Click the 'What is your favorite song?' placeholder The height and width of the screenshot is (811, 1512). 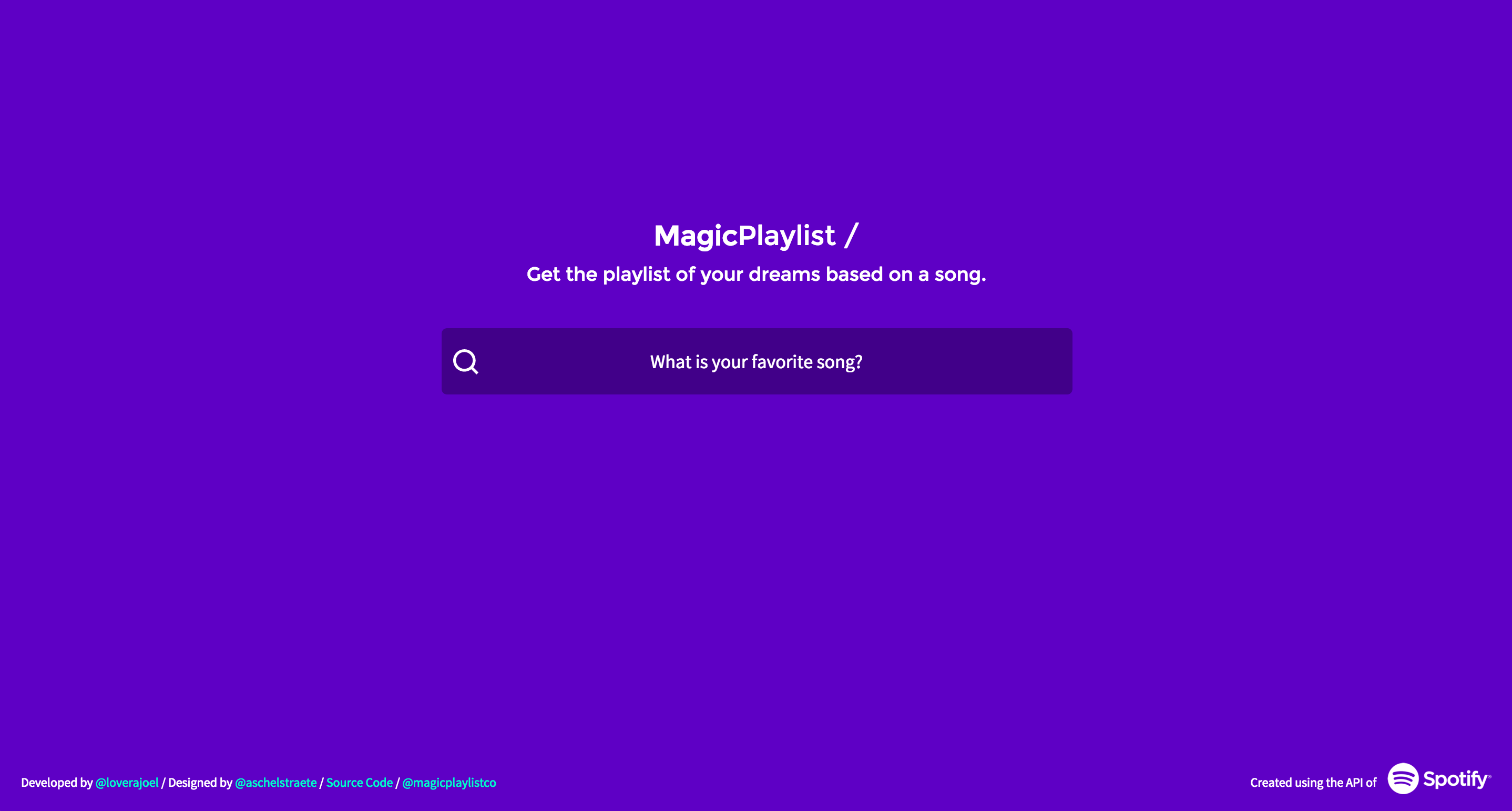tap(756, 362)
